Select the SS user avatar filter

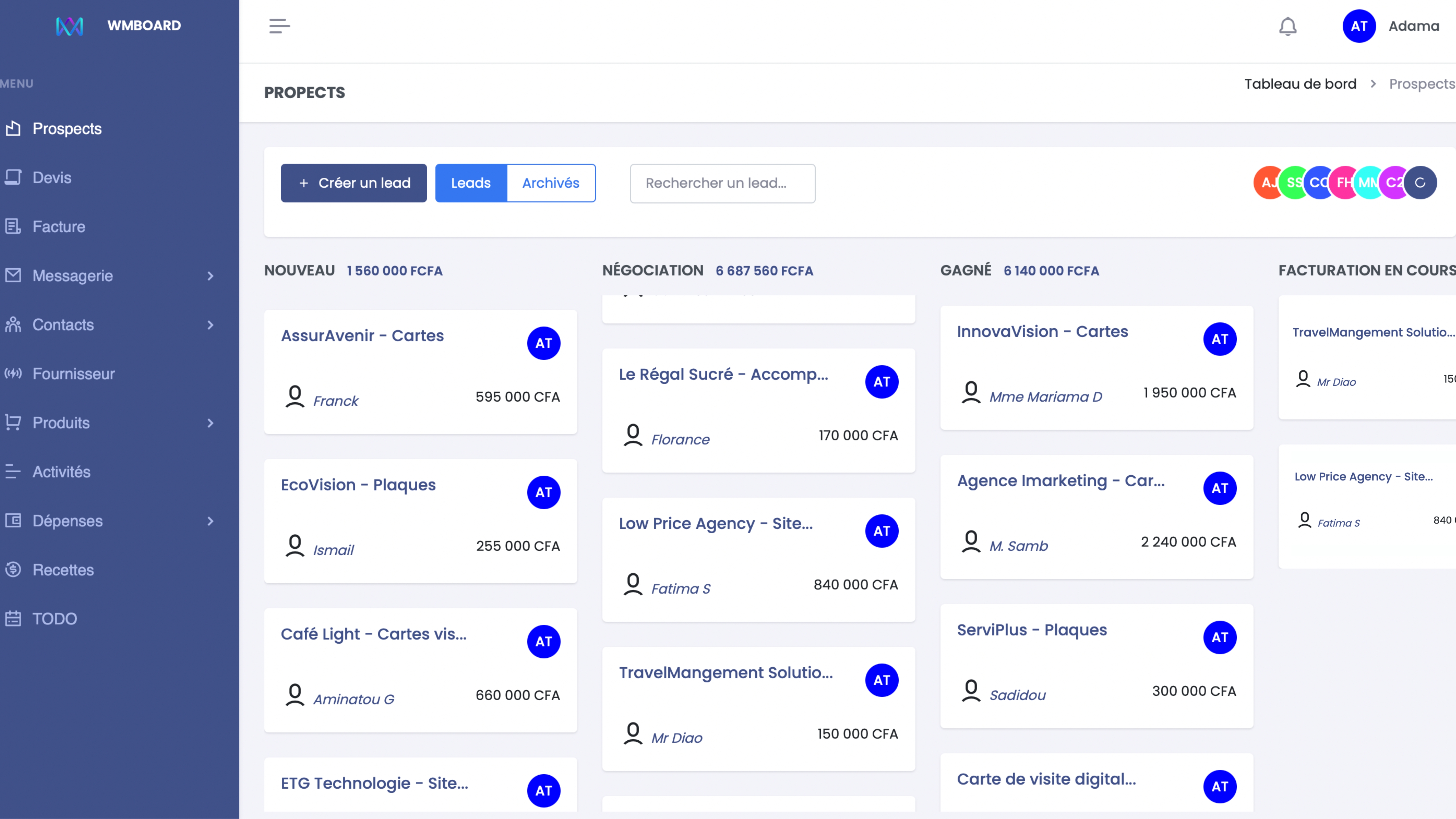click(1293, 182)
